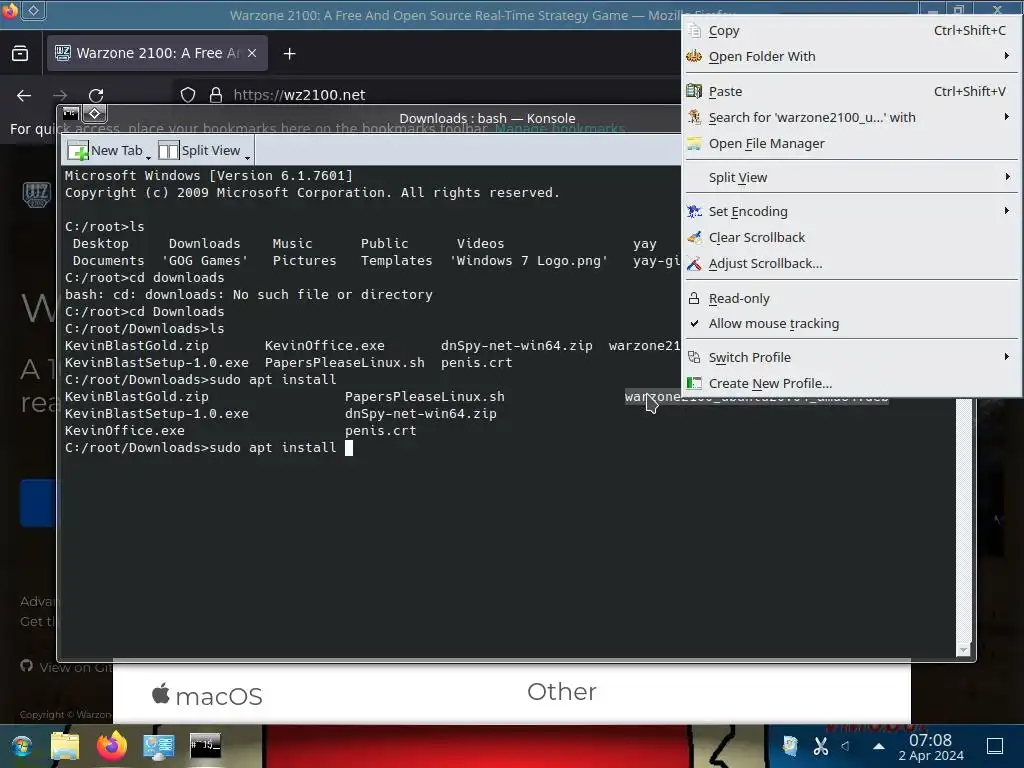Click Firefox tracking protection shield icon
The image size is (1024, 768).
click(x=188, y=95)
